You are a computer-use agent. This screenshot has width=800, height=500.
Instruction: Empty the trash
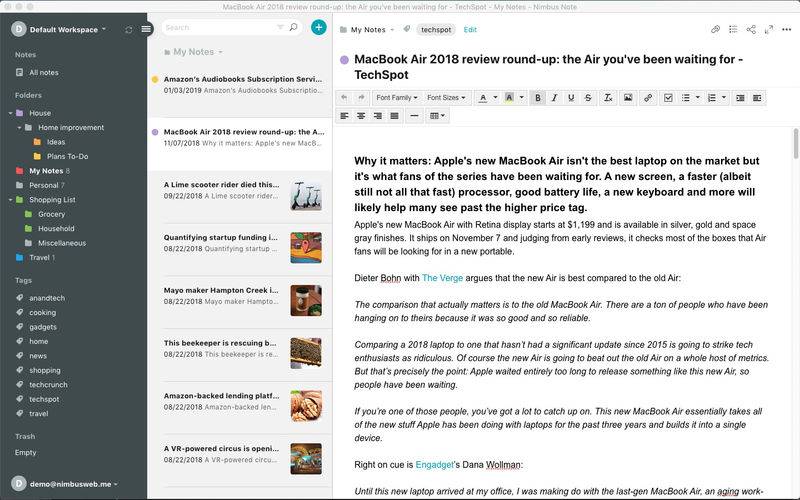tap(26, 453)
